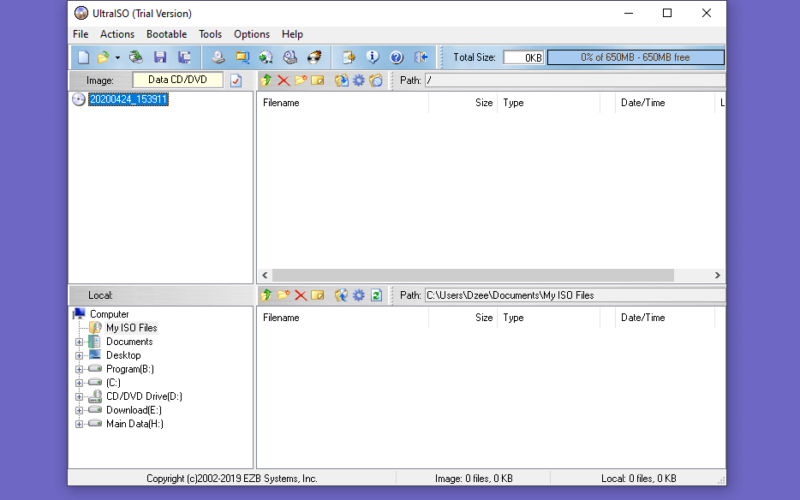Viewport: 800px width, 500px height.
Task: Sort image list by Type column header
Action: click(549, 103)
